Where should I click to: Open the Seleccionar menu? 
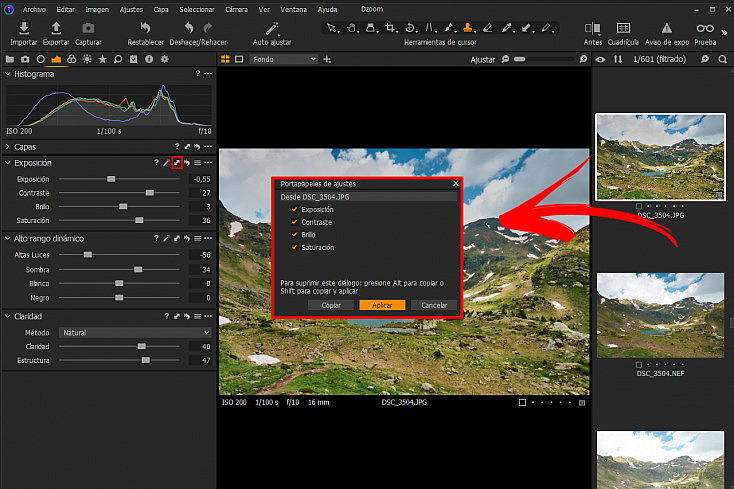click(197, 9)
